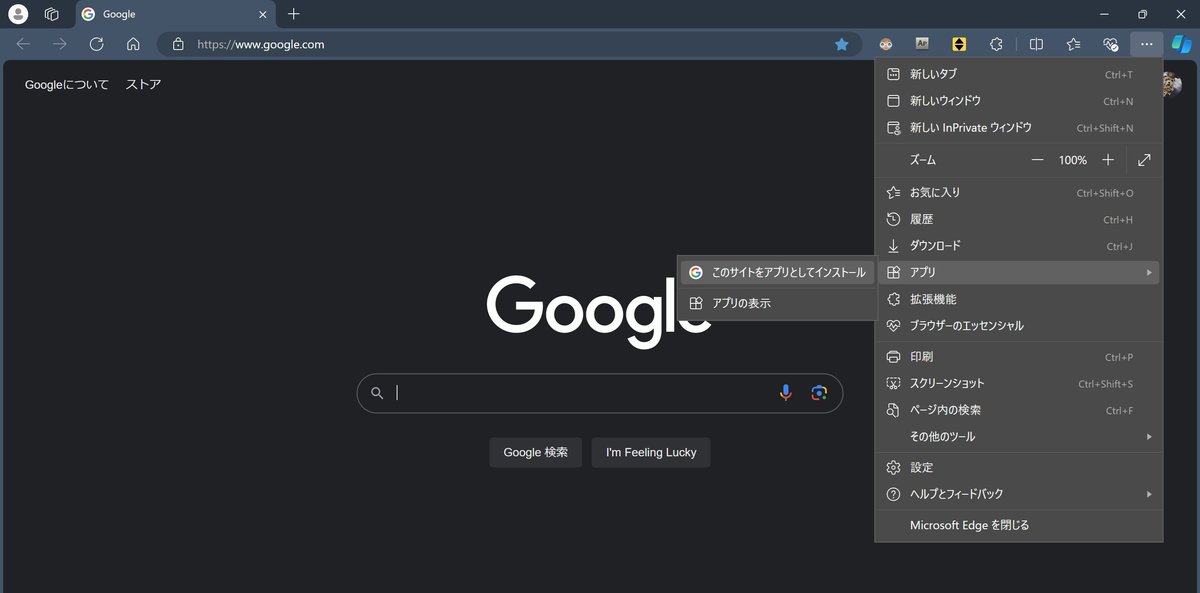Screen dimensions: 1200x593
Task: Open the yellow arrows extension icon
Action: pos(959,44)
